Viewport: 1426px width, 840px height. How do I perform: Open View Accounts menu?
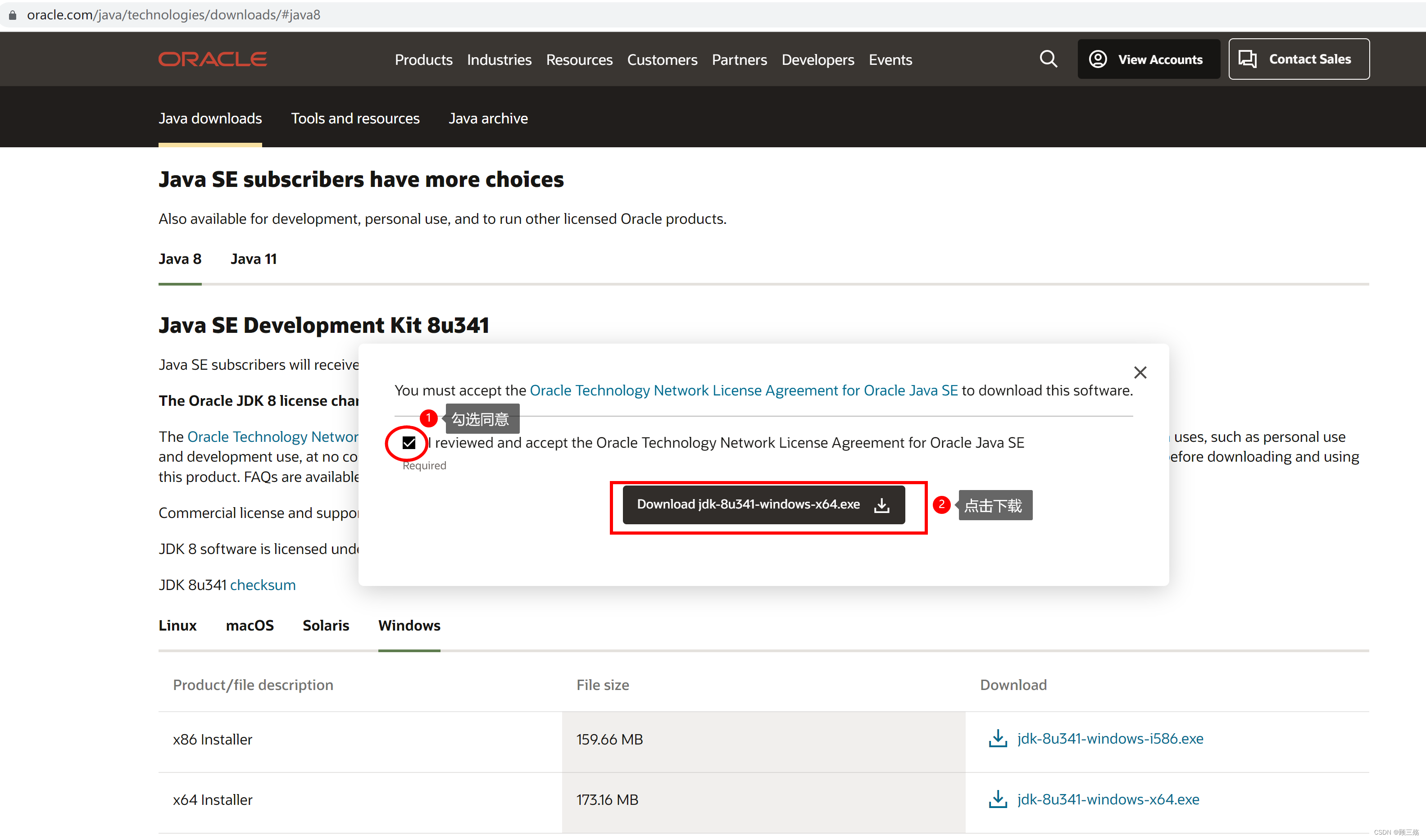(x=1148, y=59)
